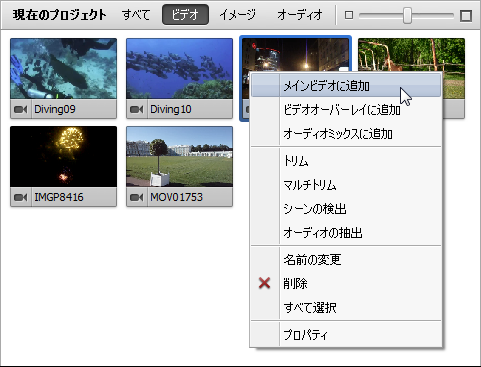The width and height of the screenshot is (481, 367).
Task: Open プロパティ from the context menu
Action: coord(346,335)
